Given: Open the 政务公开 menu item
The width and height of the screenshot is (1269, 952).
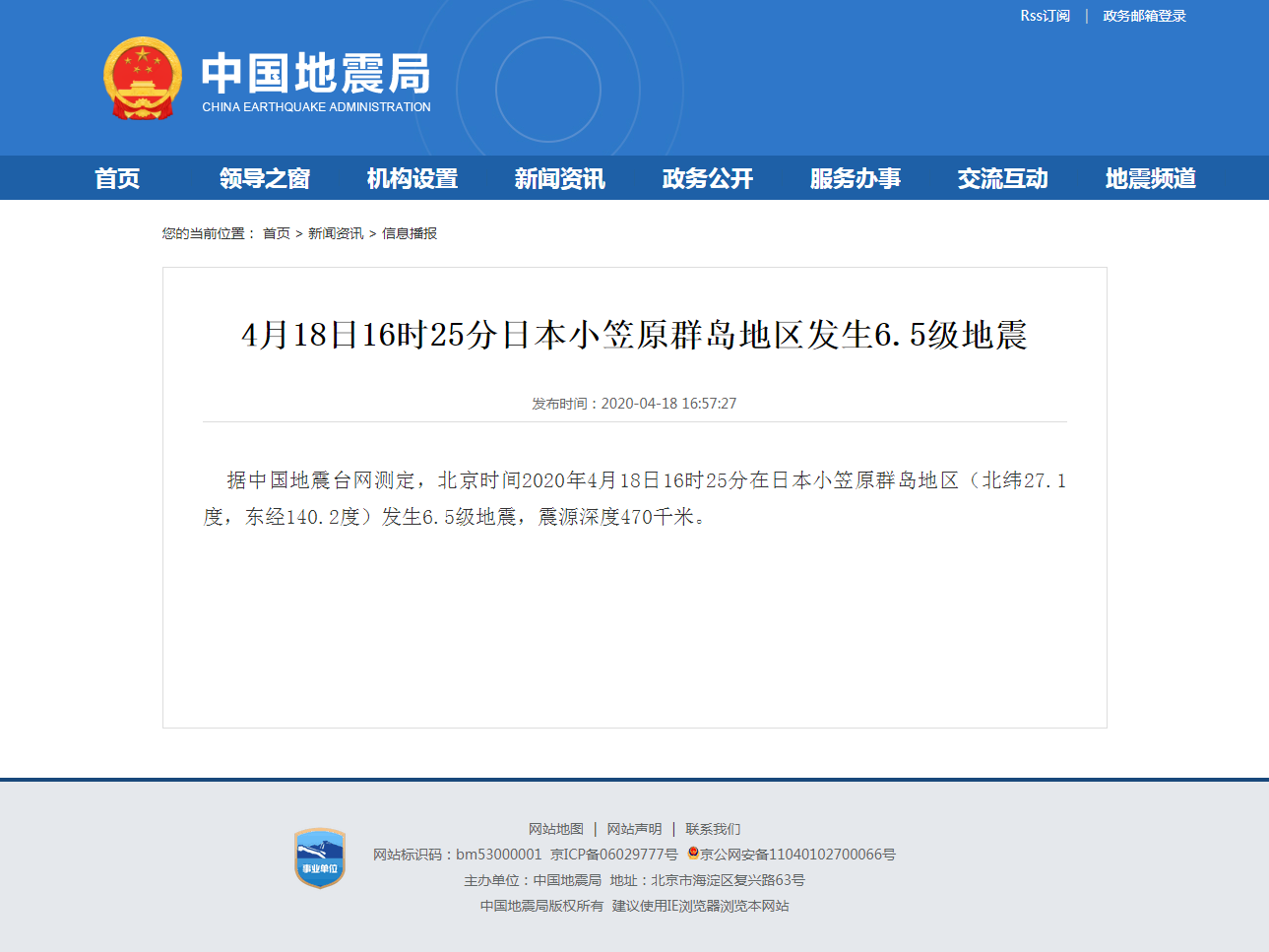Looking at the screenshot, I should (706, 178).
